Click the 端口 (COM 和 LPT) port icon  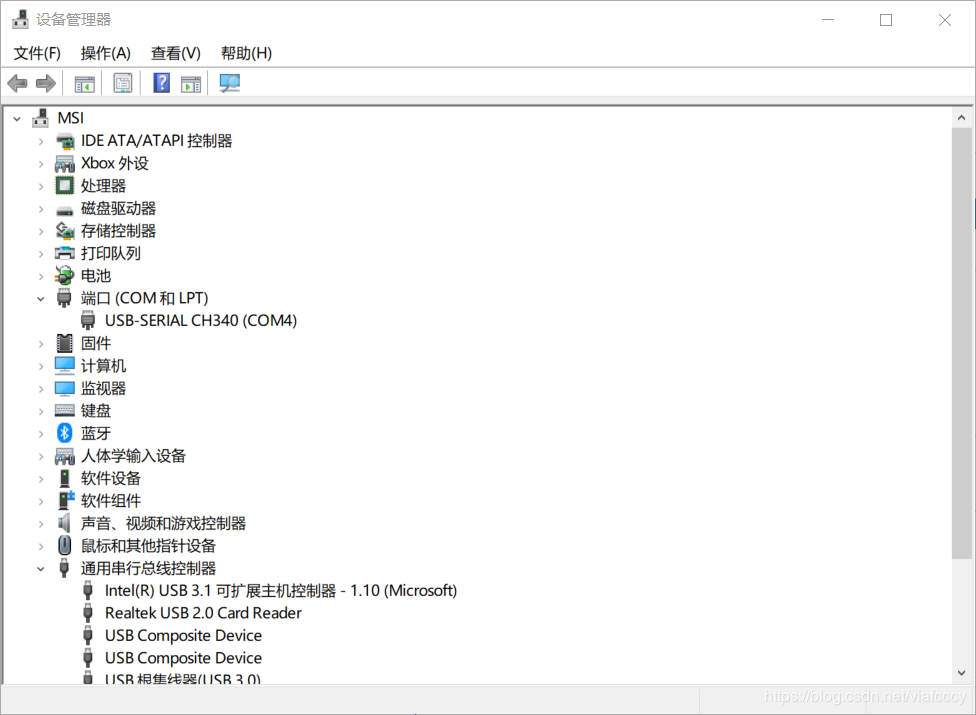coord(64,298)
